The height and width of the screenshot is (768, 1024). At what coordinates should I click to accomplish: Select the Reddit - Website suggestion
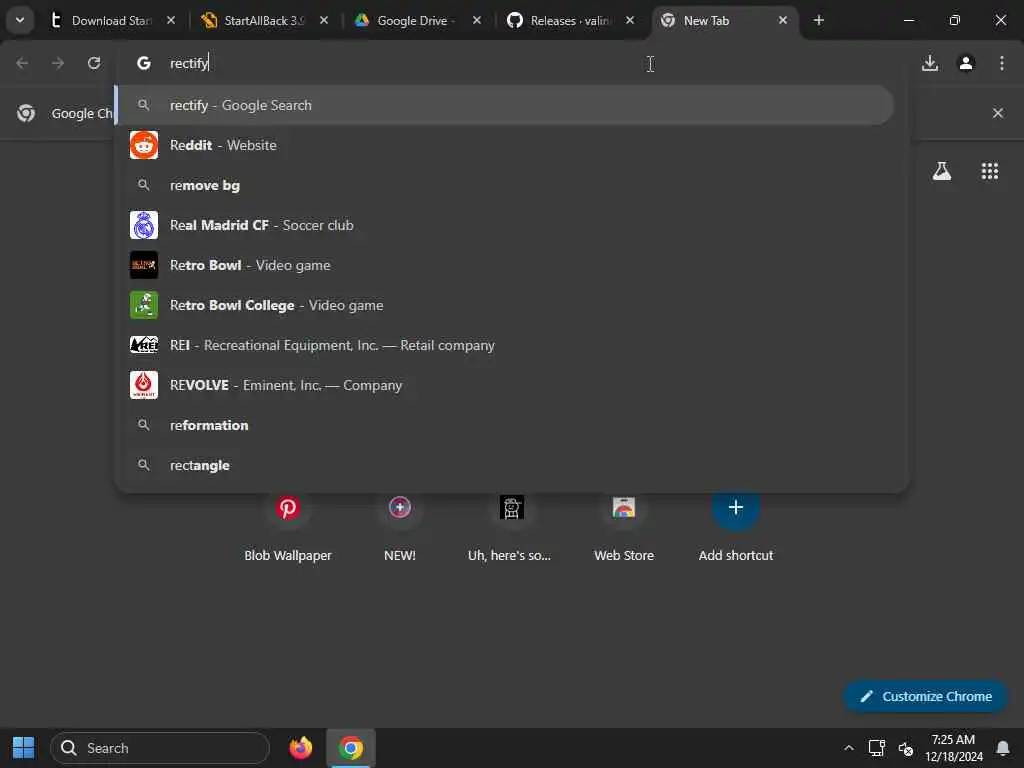504,145
